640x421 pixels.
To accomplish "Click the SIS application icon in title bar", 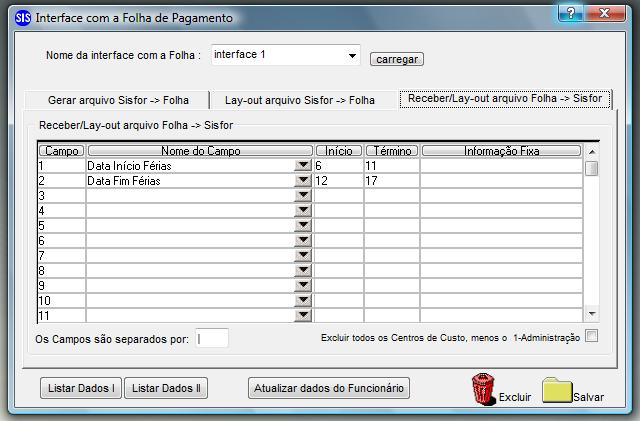I will click(x=23, y=18).
